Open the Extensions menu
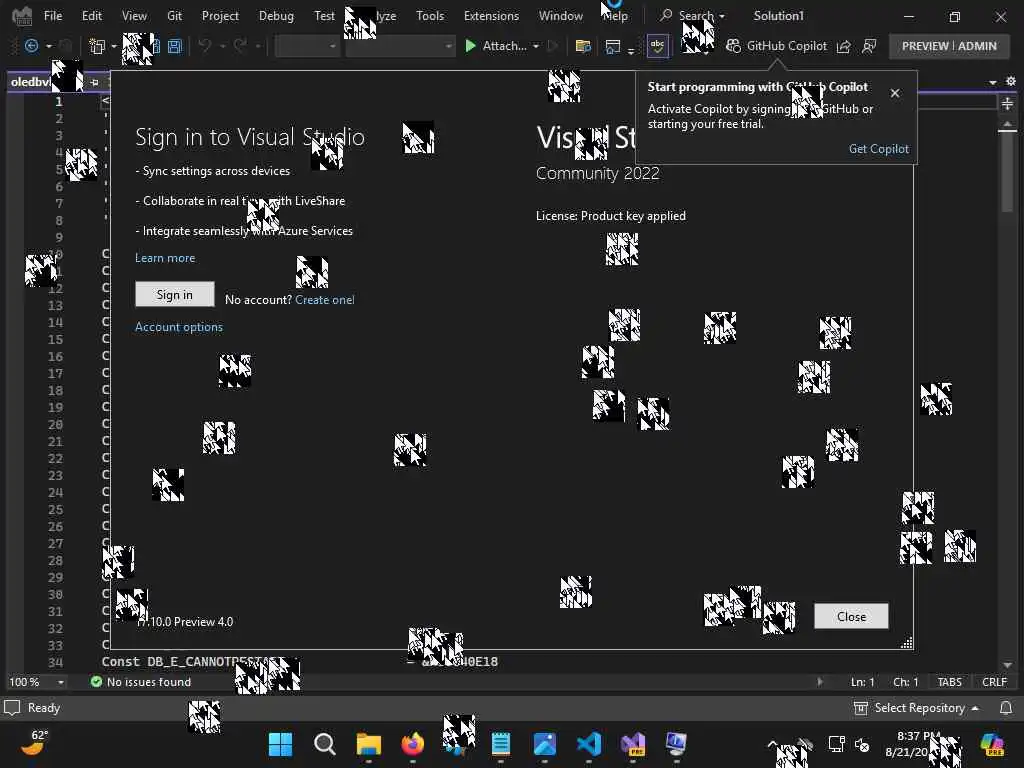This screenshot has height=768, width=1024. click(x=491, y=16)
